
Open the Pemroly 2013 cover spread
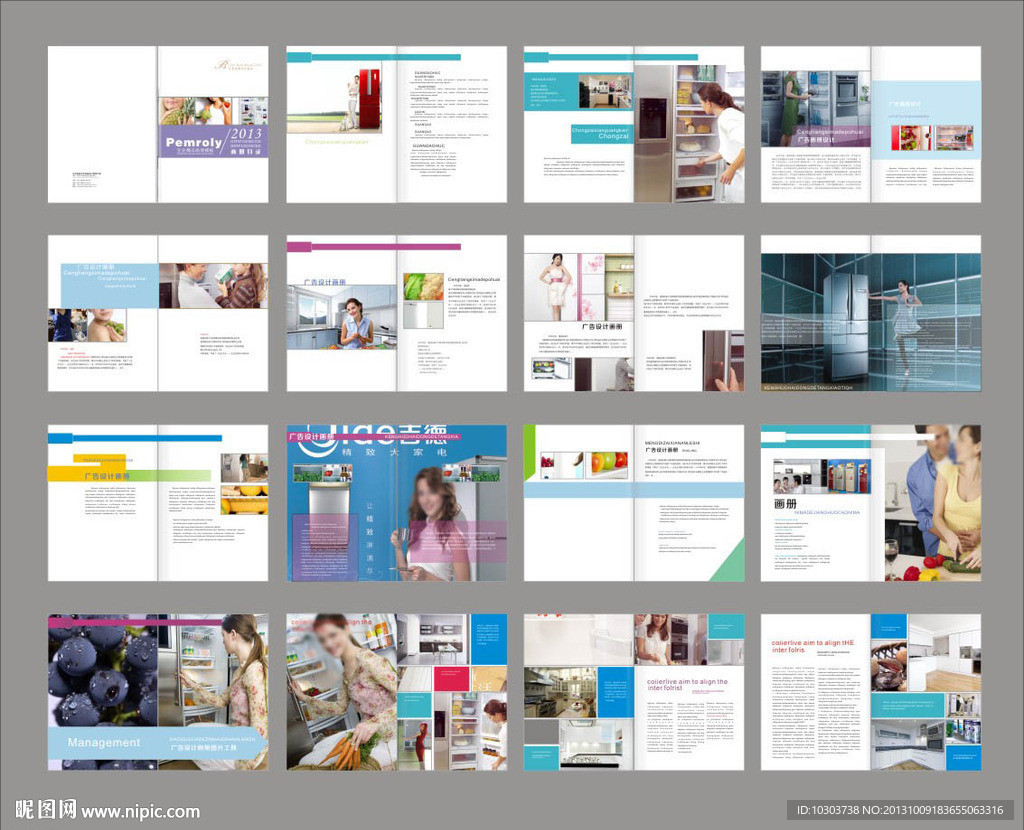click(158, 124)
